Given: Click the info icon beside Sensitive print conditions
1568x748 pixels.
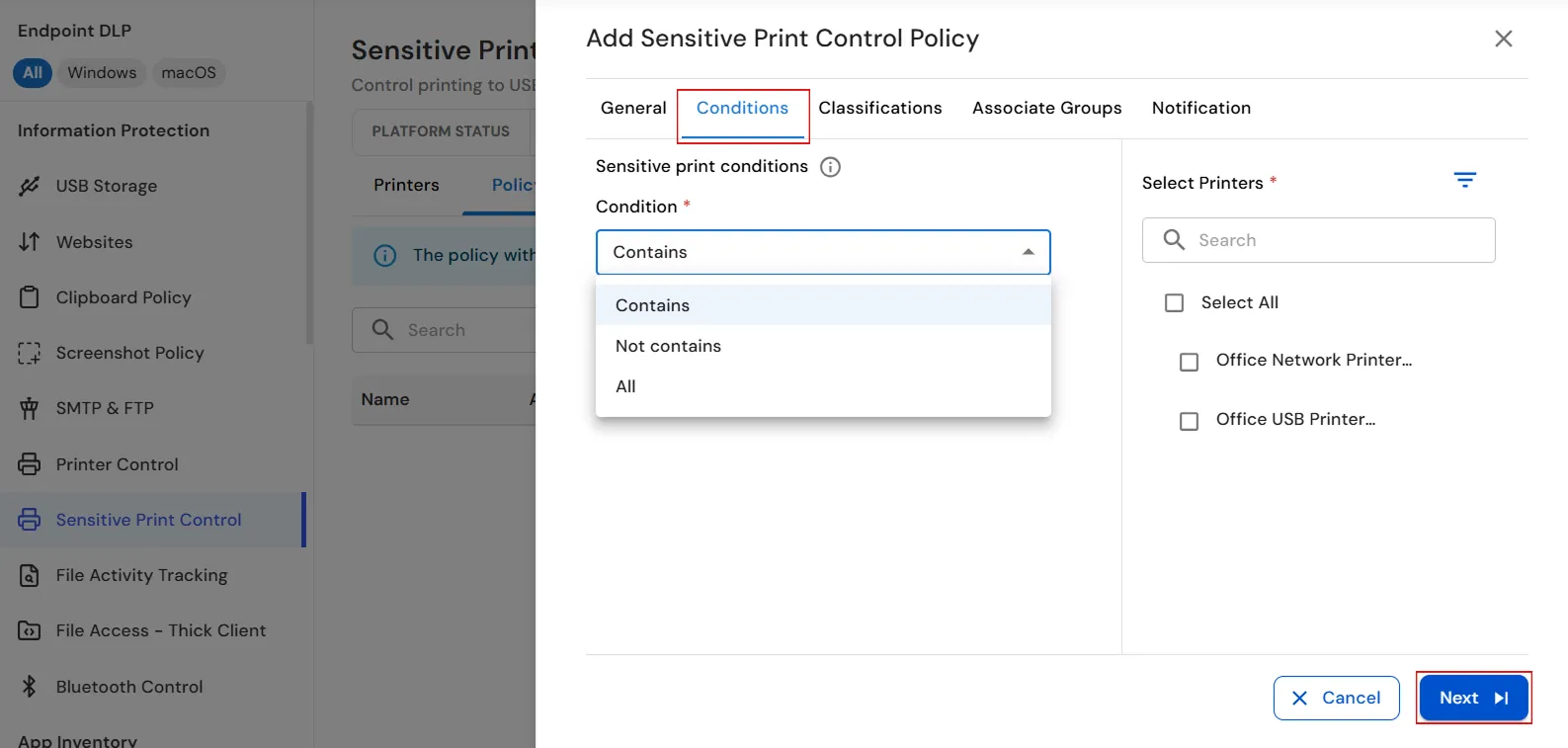Looking at the screenshot, I should click(x=831, y=167).
